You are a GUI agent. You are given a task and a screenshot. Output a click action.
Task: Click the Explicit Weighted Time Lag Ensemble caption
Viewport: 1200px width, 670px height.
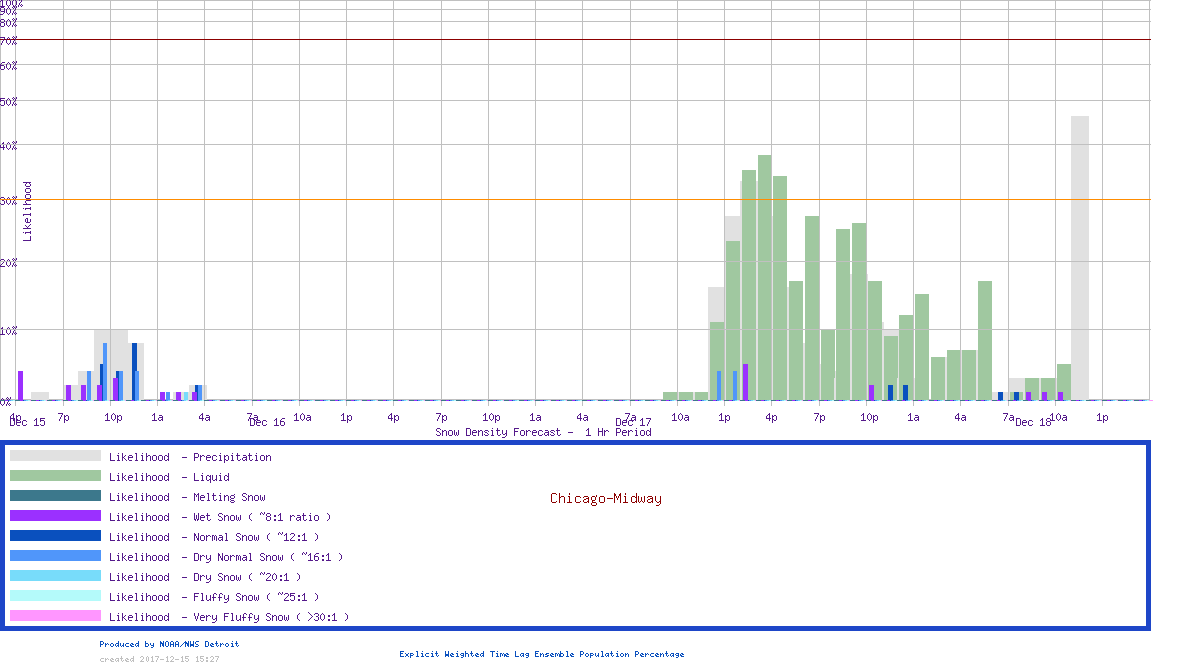pos(542,655)
